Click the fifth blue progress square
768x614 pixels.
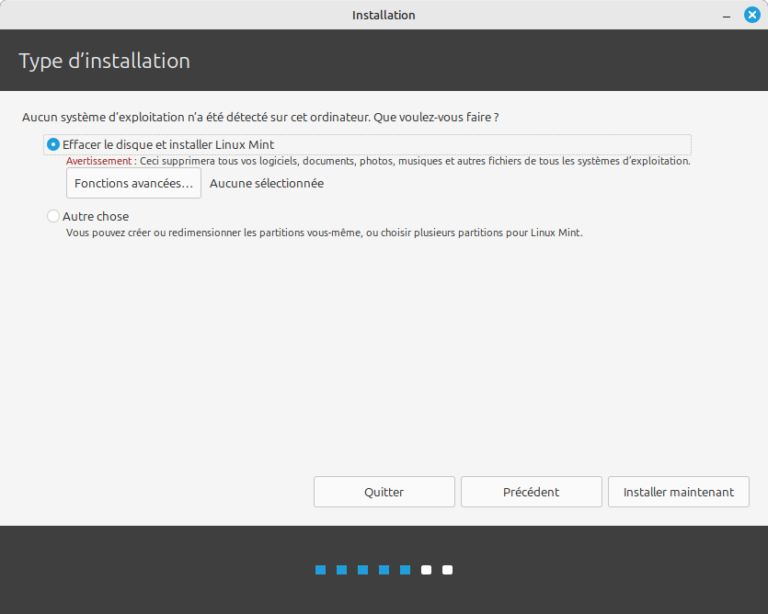405,570
